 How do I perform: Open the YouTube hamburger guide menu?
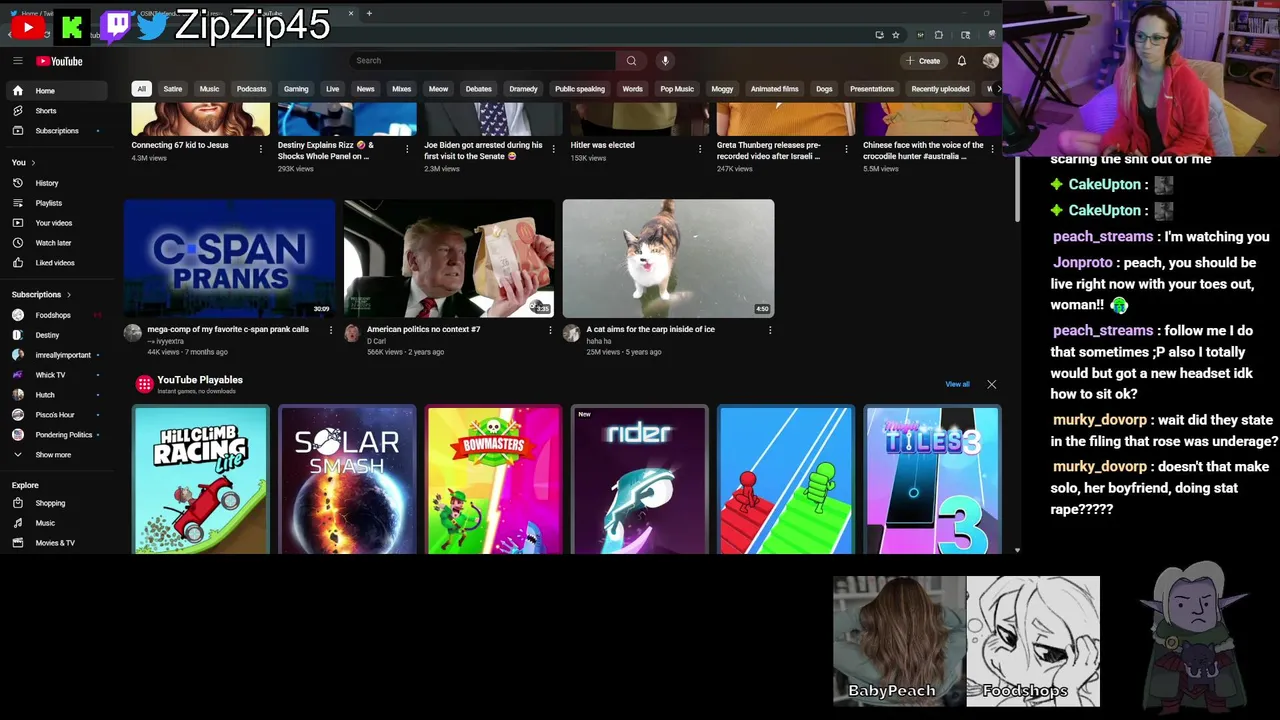(x=18, y=61)
